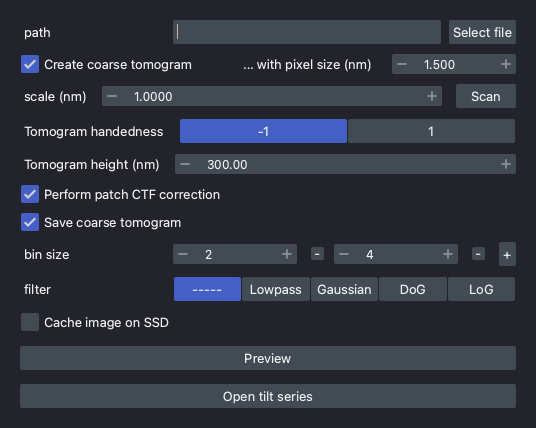Click the pixel size value 1.500
536x428 pixels.
(439, 64)
